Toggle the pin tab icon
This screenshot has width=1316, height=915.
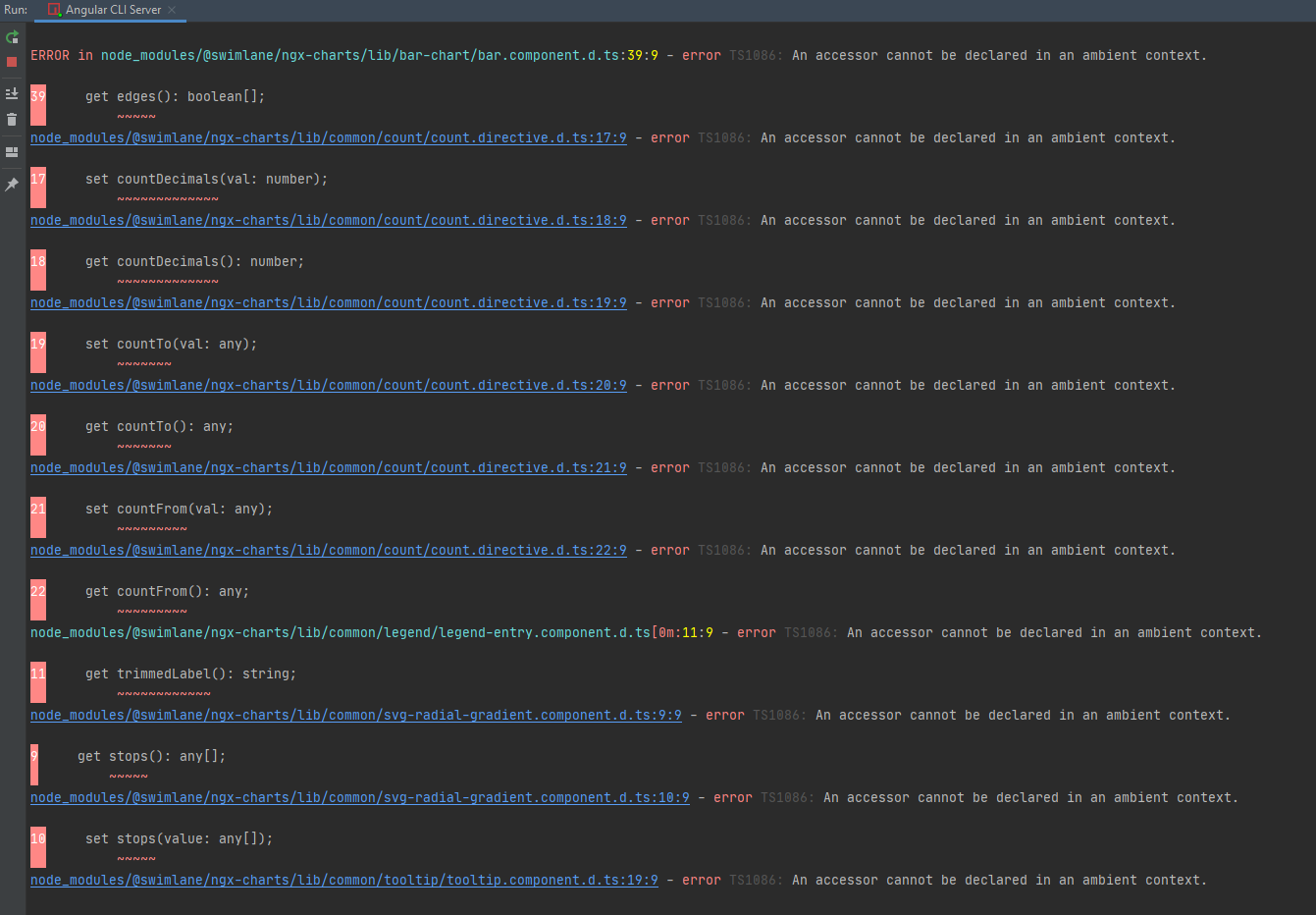click(x=12, y=184)
